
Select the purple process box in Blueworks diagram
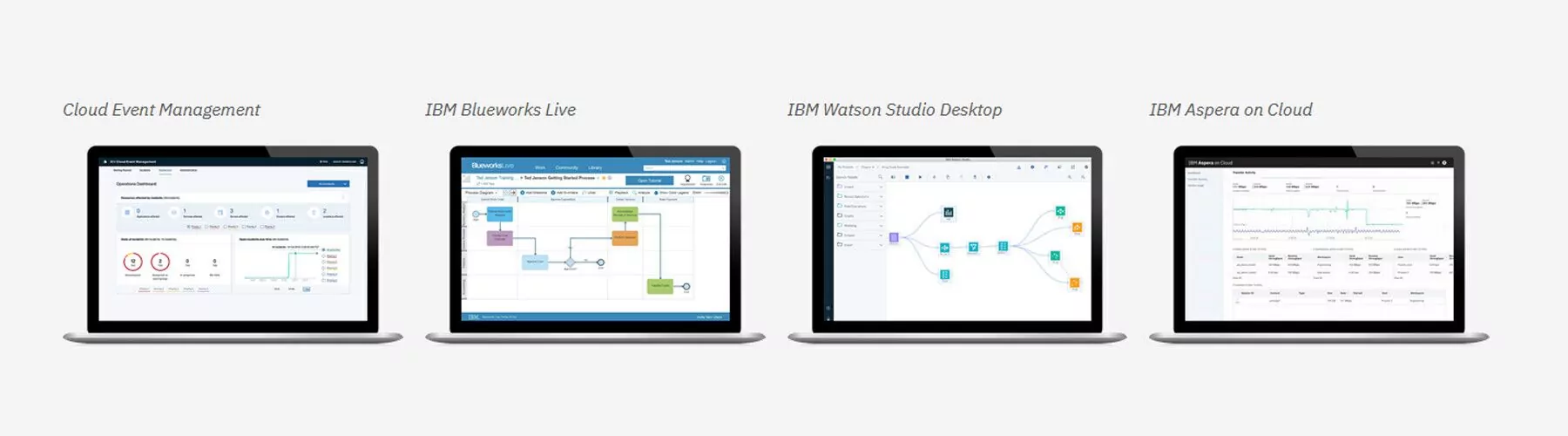500,237
